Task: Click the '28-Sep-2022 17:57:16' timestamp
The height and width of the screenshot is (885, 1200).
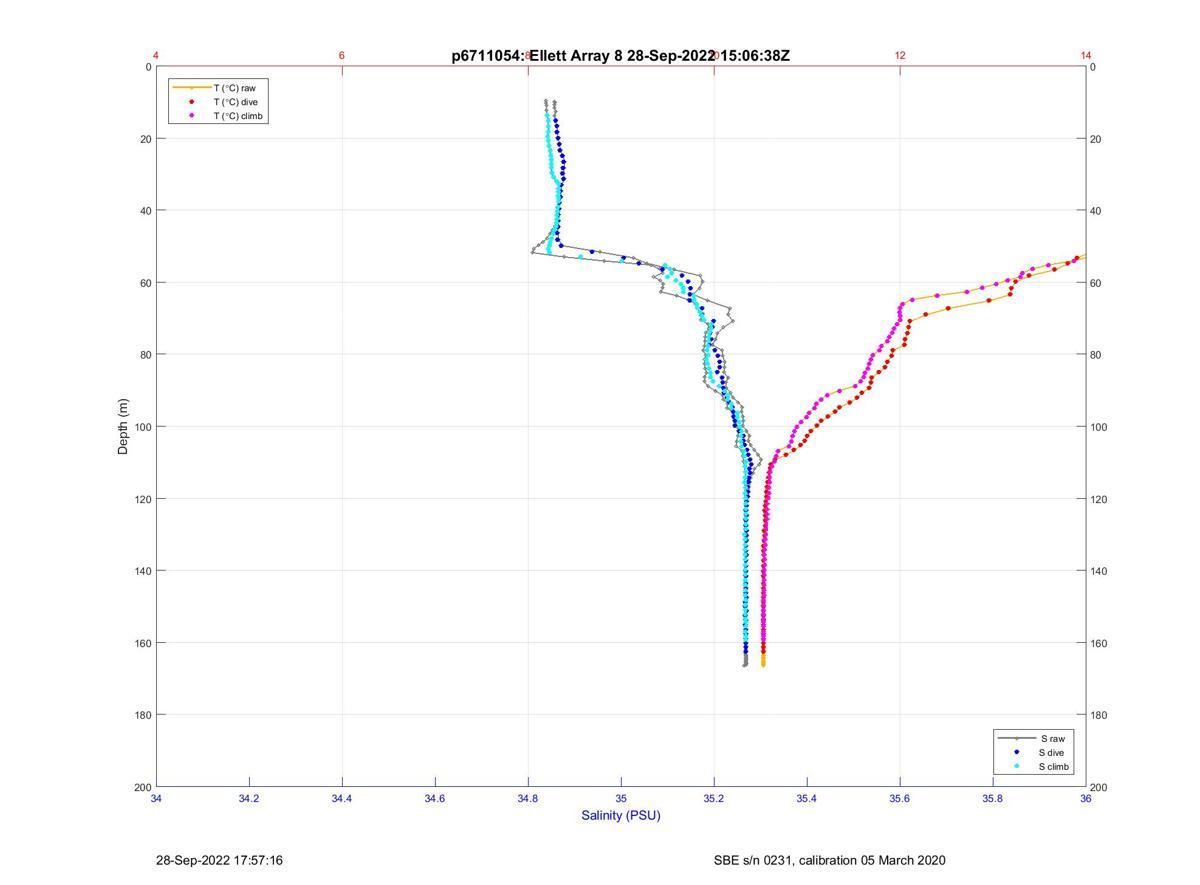Action: click(x=220, y=860)
